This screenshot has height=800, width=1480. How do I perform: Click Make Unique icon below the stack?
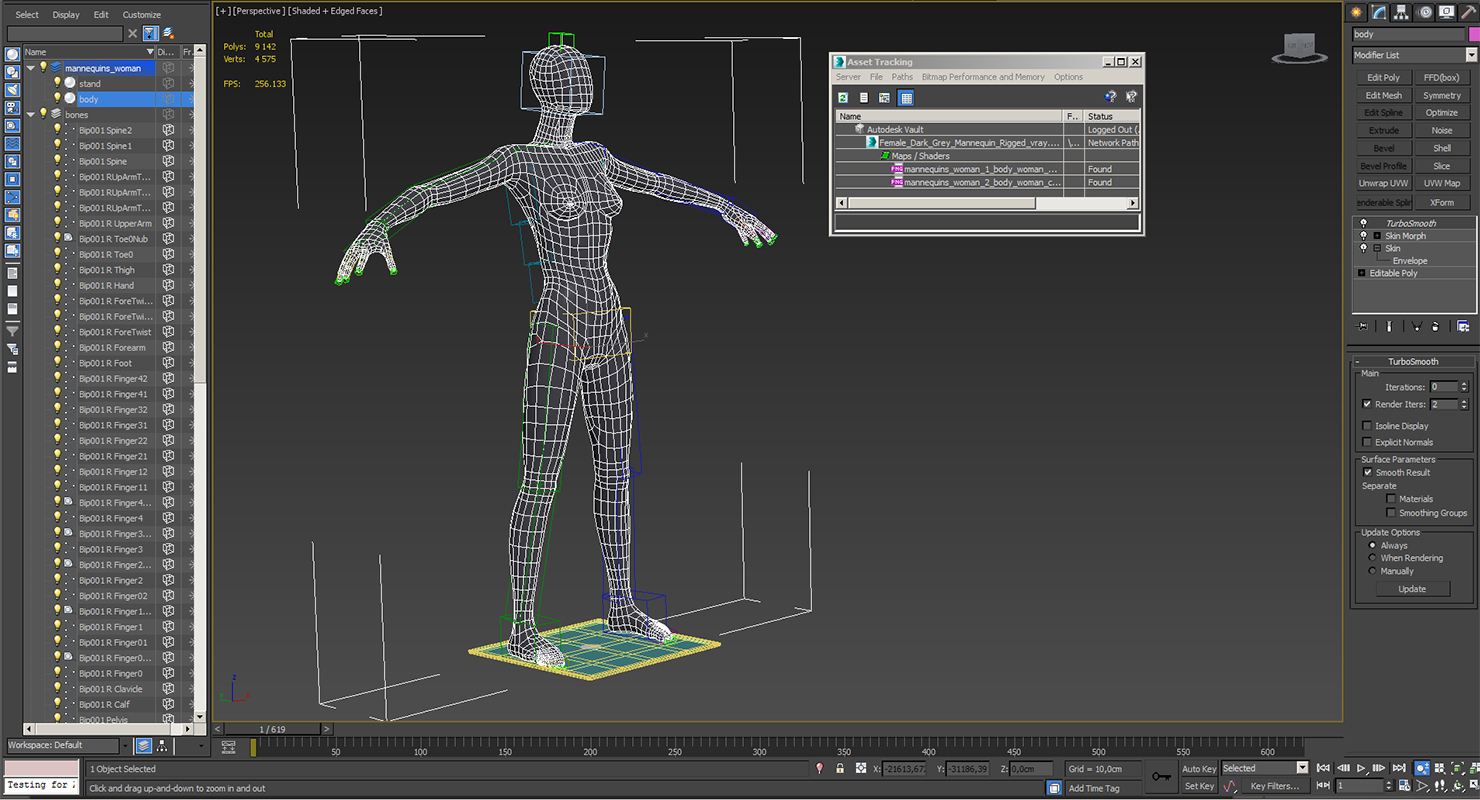click(x=1417, y=326)
